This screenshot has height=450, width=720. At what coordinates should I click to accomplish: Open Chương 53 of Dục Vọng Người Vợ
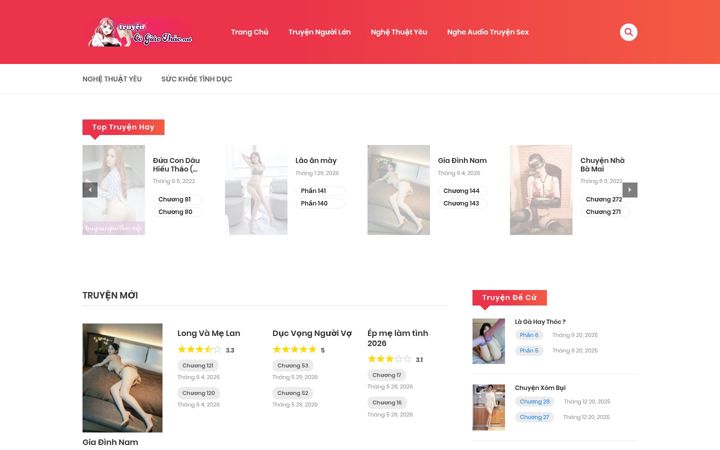coord(292,366)
